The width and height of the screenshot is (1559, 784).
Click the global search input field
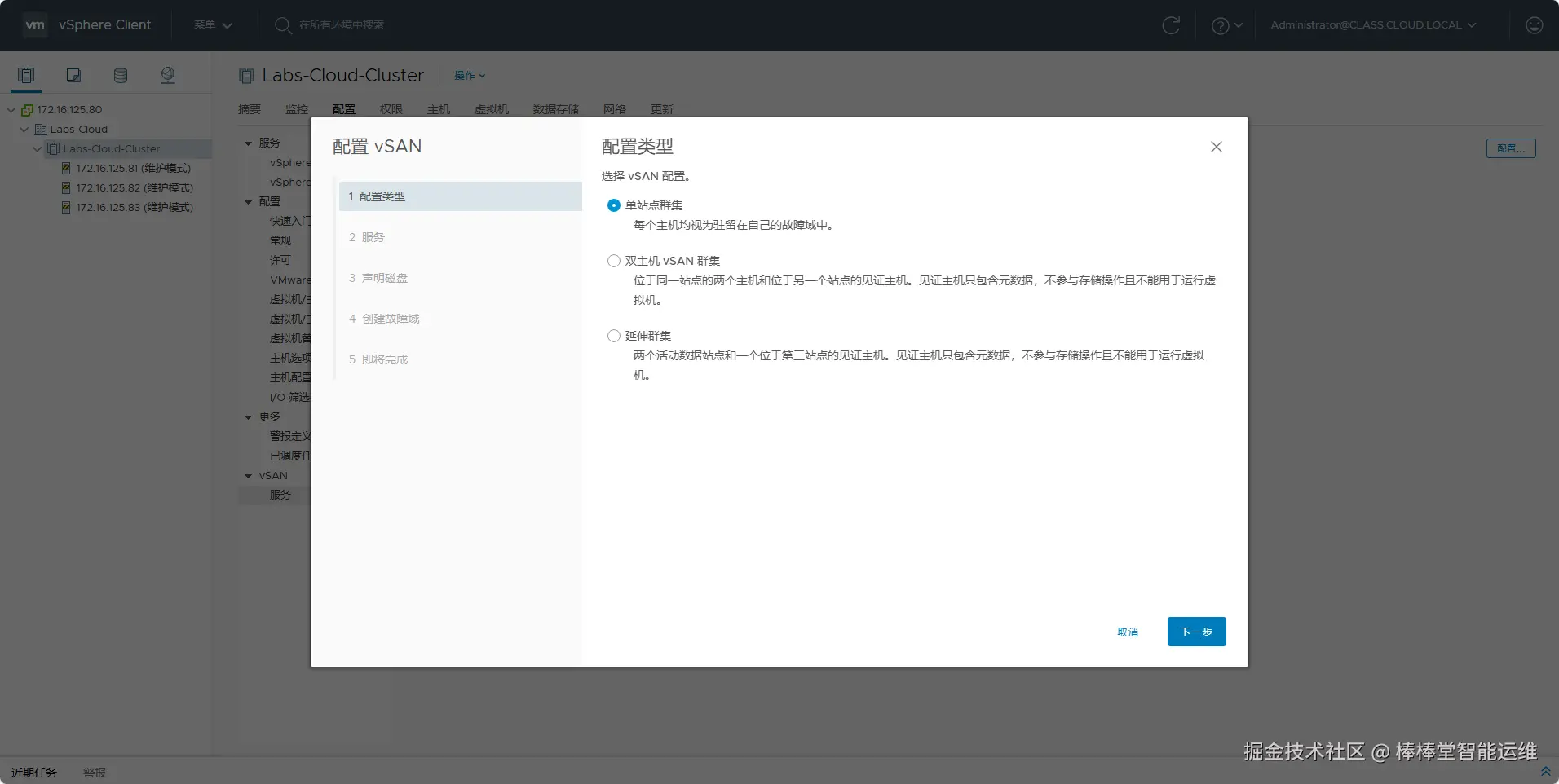coord(342,25)
